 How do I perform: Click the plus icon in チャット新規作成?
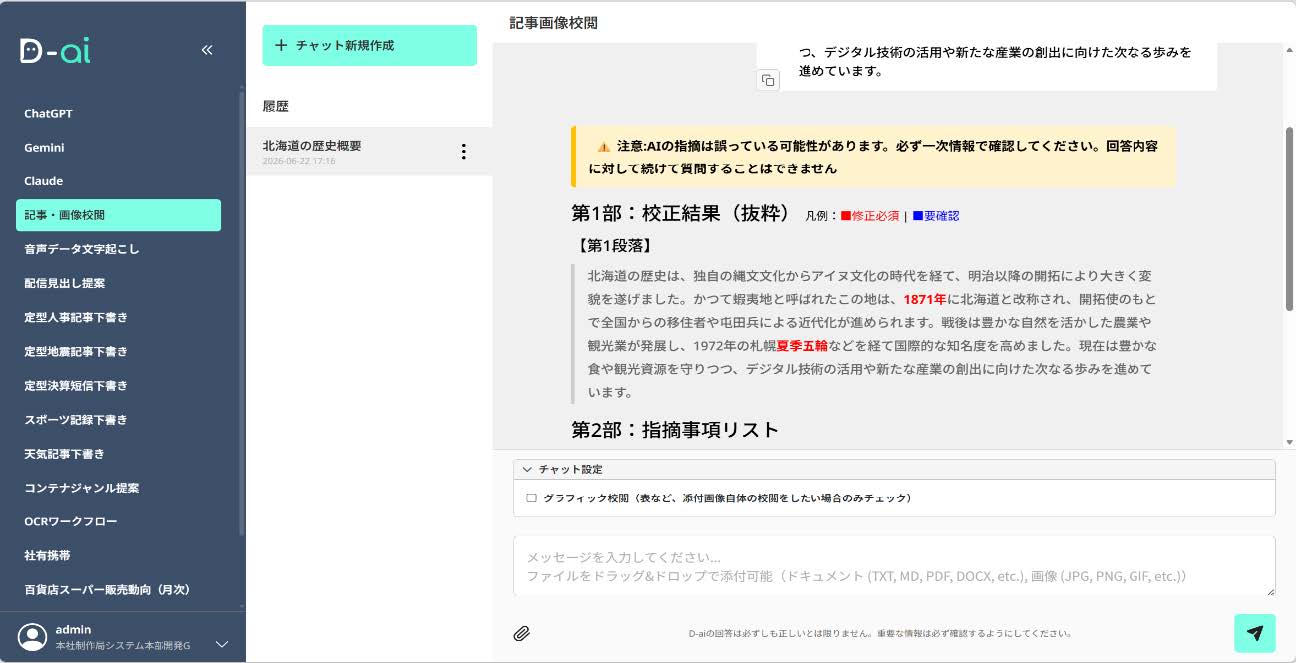(x=281, y=45)
